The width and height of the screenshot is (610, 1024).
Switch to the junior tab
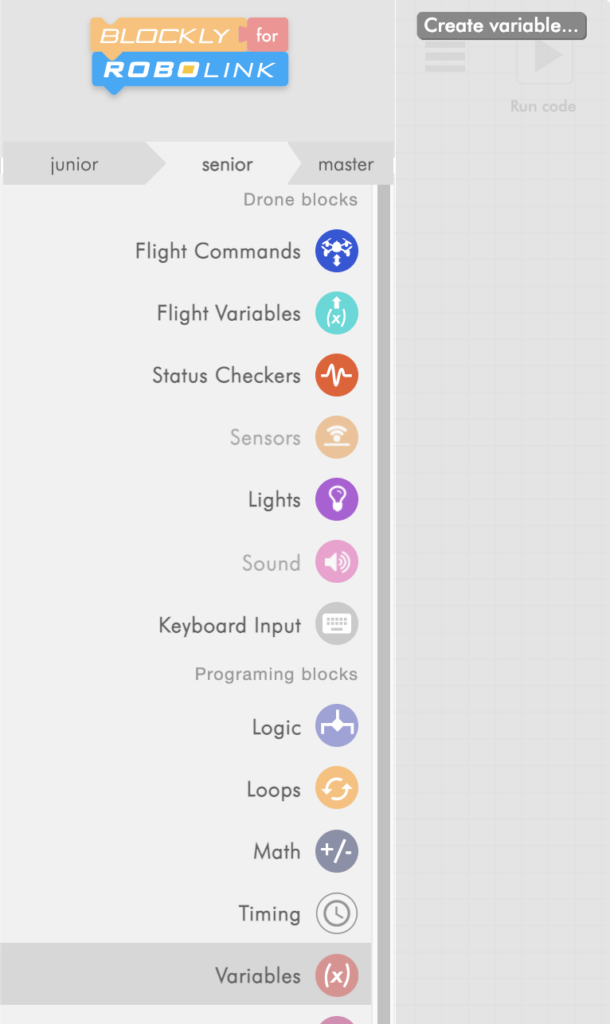[75, 165]
